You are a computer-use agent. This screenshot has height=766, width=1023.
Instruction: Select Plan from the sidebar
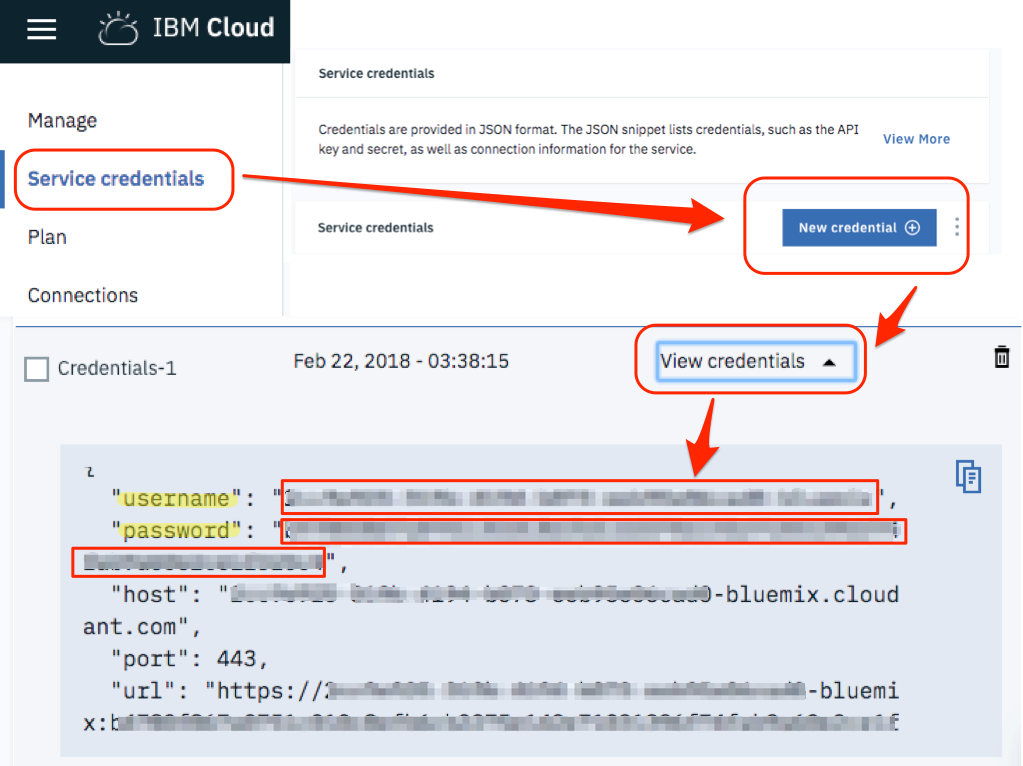[x=46, y=237]
